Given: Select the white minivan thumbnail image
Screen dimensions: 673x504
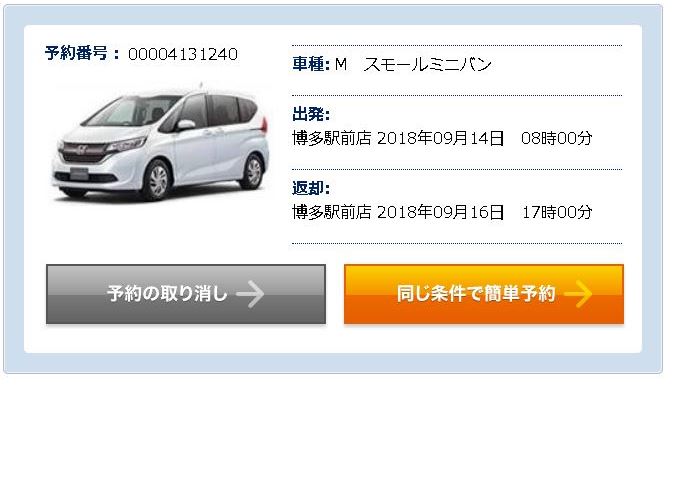Looking at the screenshot, I should point(161,143).
